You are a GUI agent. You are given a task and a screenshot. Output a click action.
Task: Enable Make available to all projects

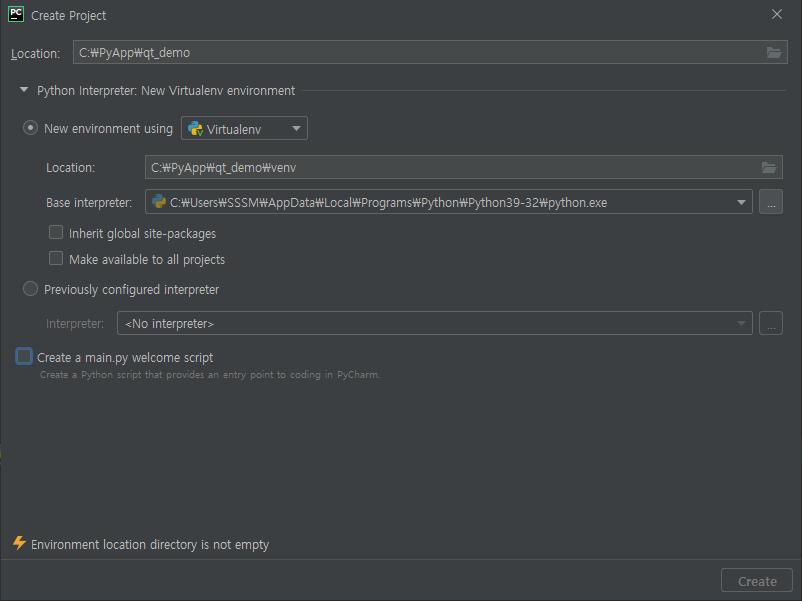pyautogui.click(x=56, y=258)
